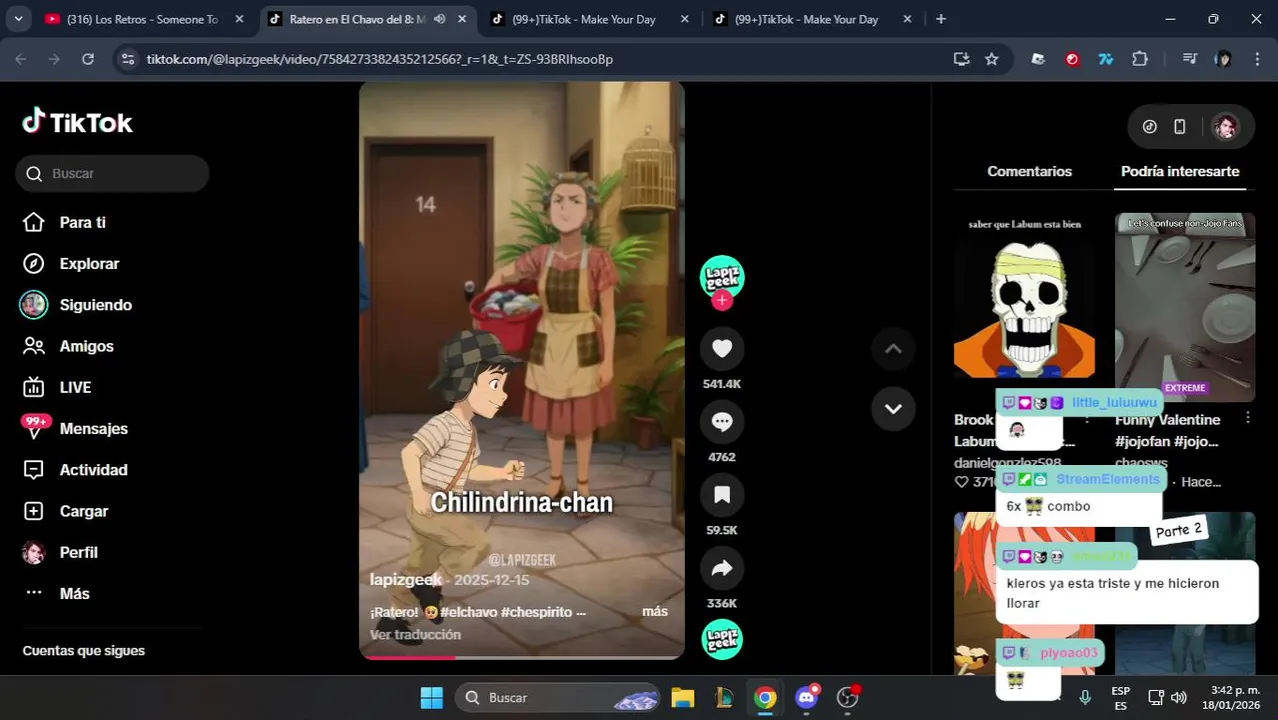Share the video using the arrow icon

click(x=722, y=568)
